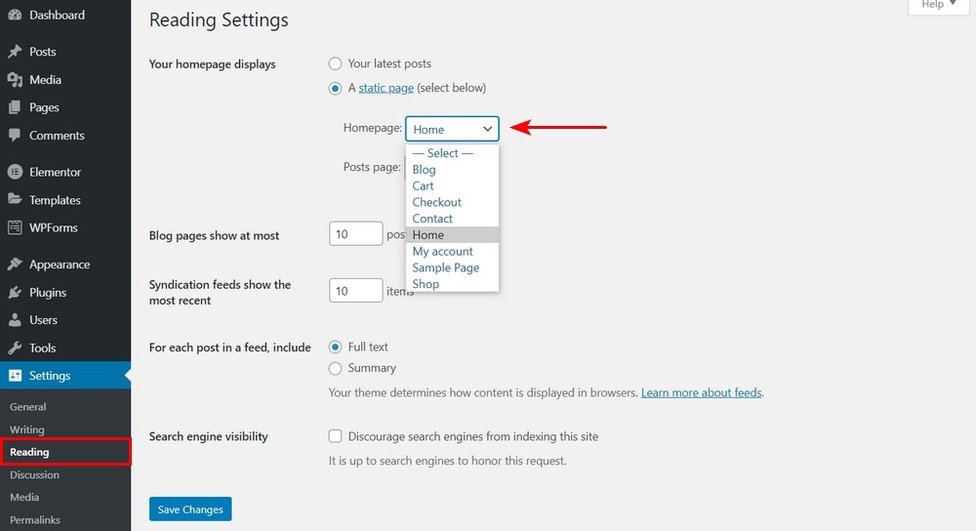Open the Templates folder icon
The image size is (976, 531).
(x=15, y=199)
